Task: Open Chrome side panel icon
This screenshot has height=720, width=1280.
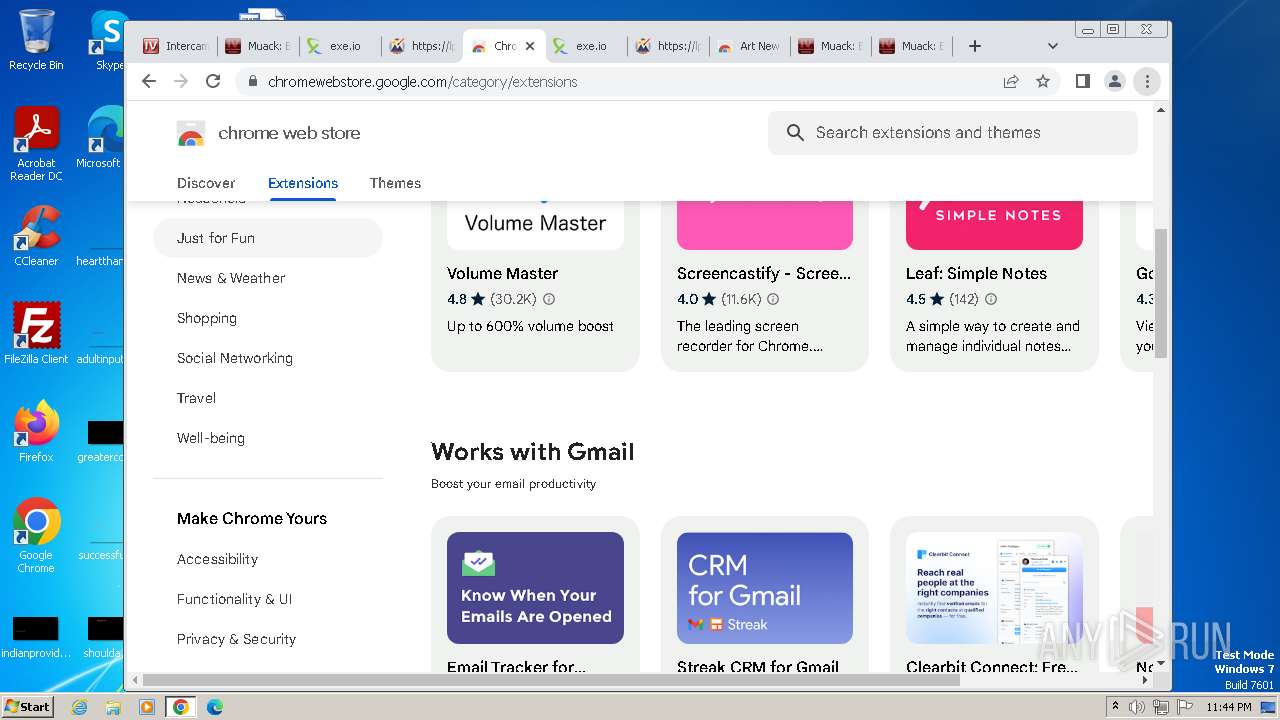Action: coord(1083,81)
